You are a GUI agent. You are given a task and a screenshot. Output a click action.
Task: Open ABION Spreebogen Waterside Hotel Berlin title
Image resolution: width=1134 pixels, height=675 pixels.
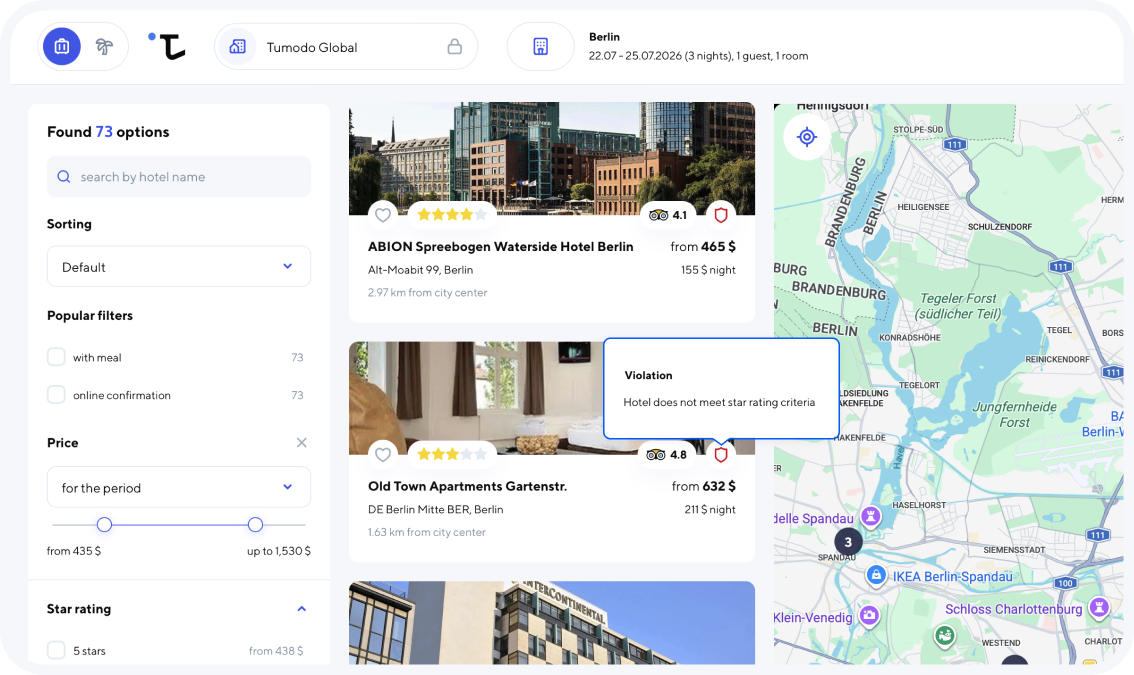click(500, 247)
